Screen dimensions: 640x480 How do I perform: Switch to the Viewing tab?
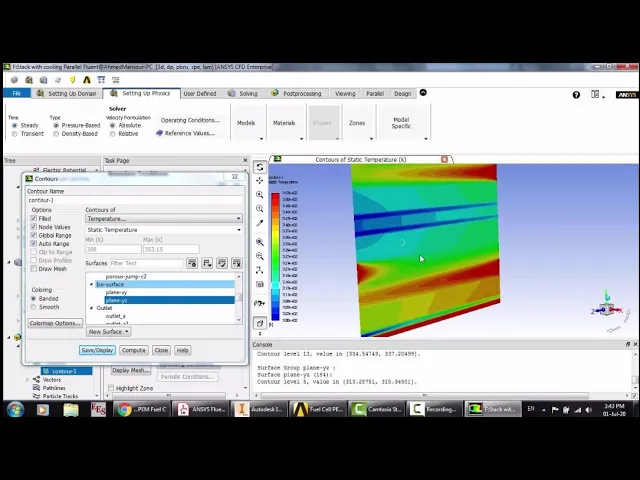point(345,93)
